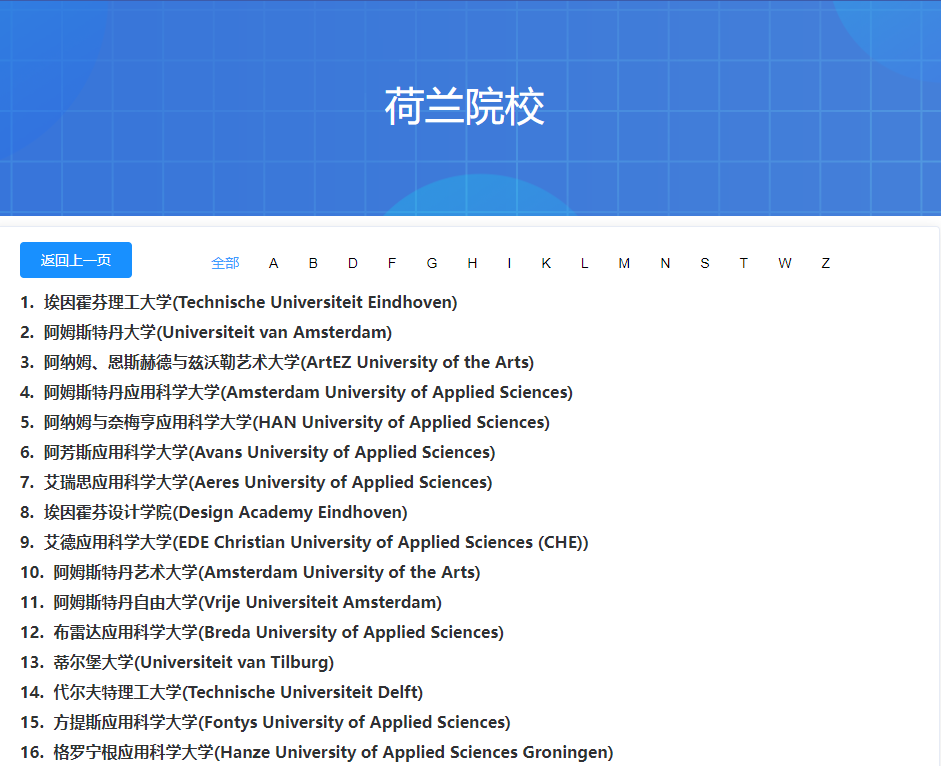Filter schools by letter L

(x=585, y=263)
